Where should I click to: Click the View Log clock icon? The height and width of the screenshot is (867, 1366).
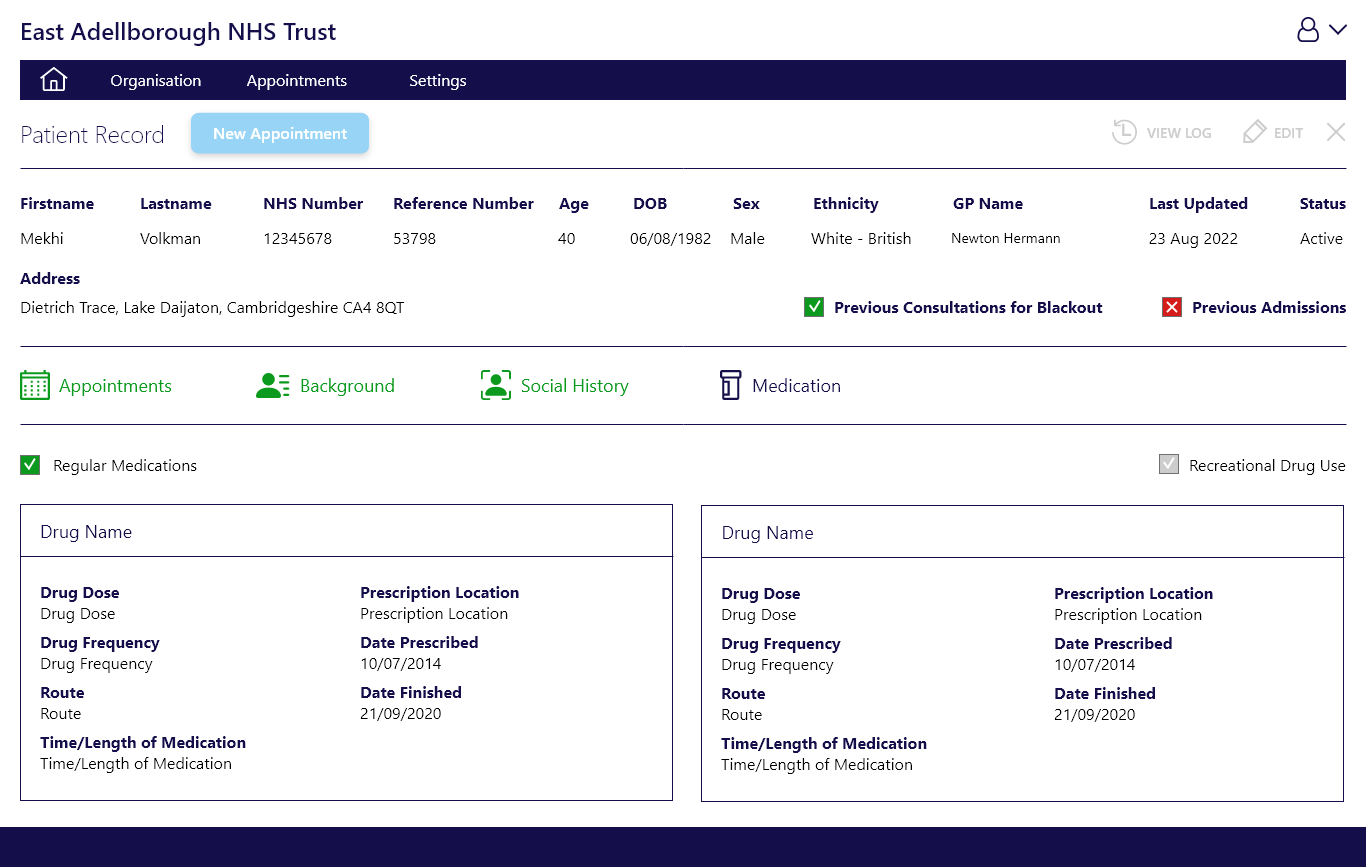(1124, 133)
